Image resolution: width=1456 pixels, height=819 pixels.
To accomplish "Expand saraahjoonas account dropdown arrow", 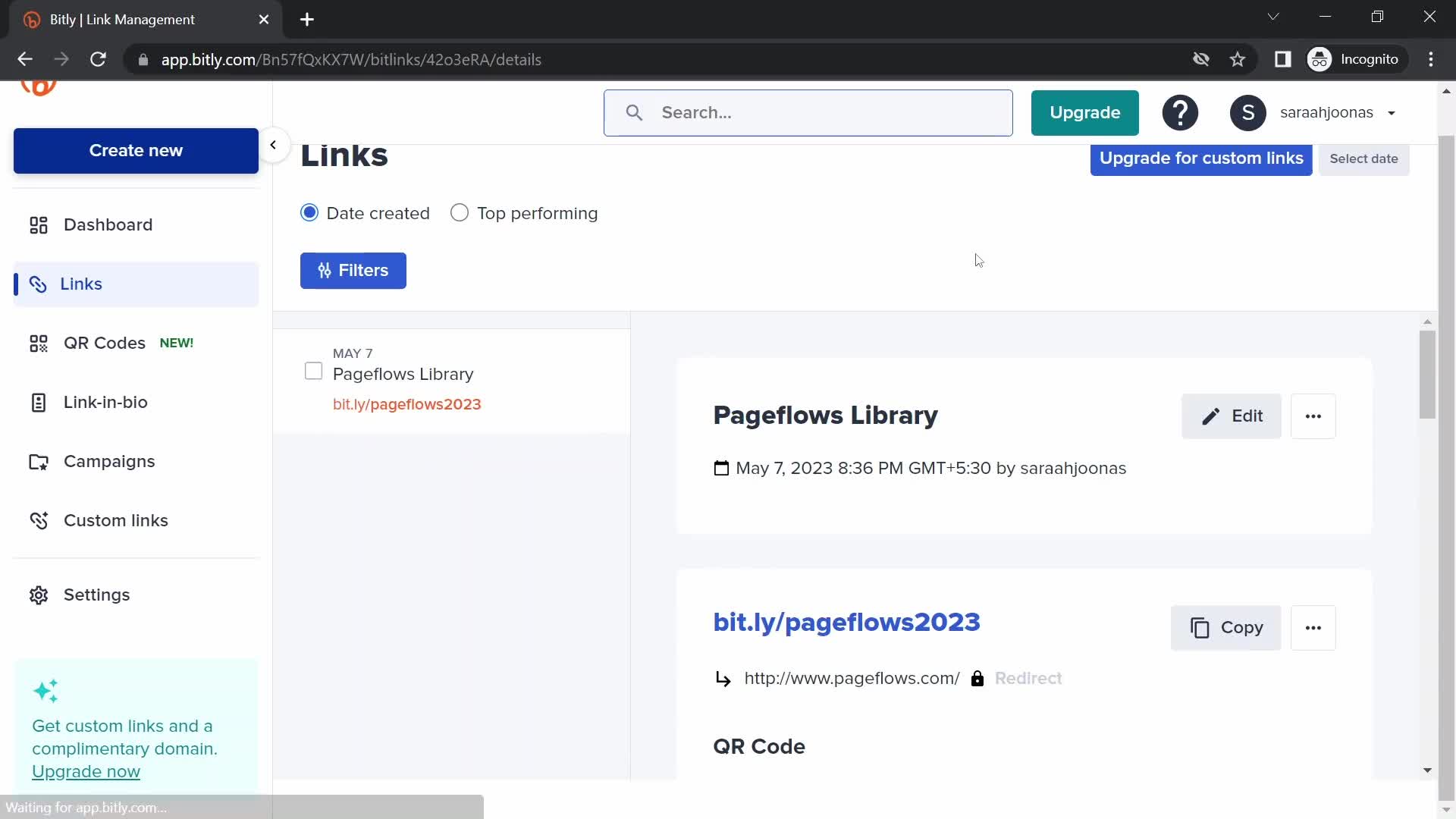I will [1392, 113].
